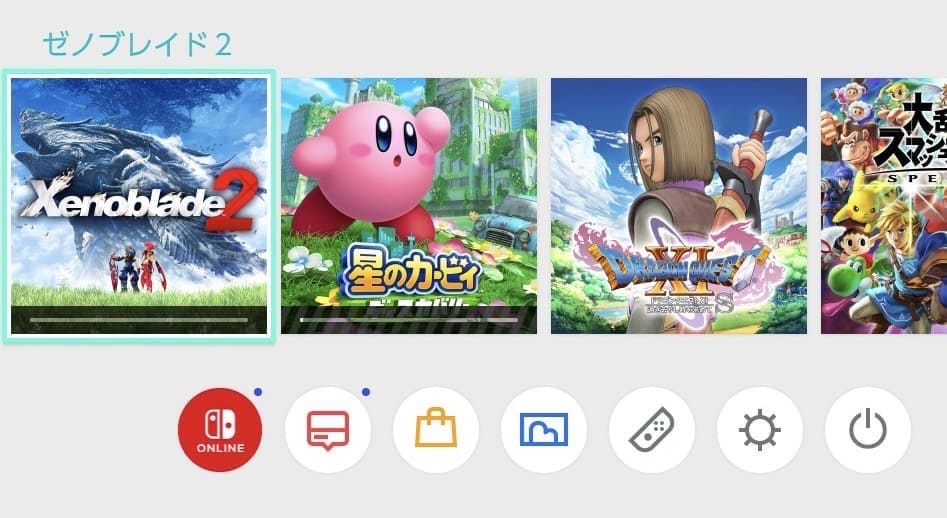Screen dimensions: 947x518
Task: Open the Album picture icon
Action: coord(544,430)
